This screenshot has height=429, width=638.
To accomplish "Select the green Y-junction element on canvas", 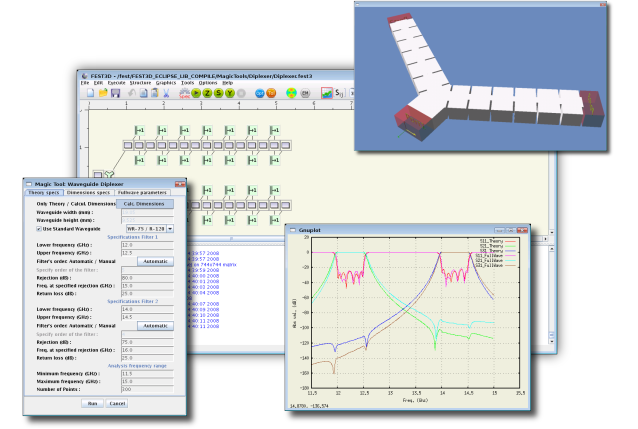I will [x=109, y=175].
